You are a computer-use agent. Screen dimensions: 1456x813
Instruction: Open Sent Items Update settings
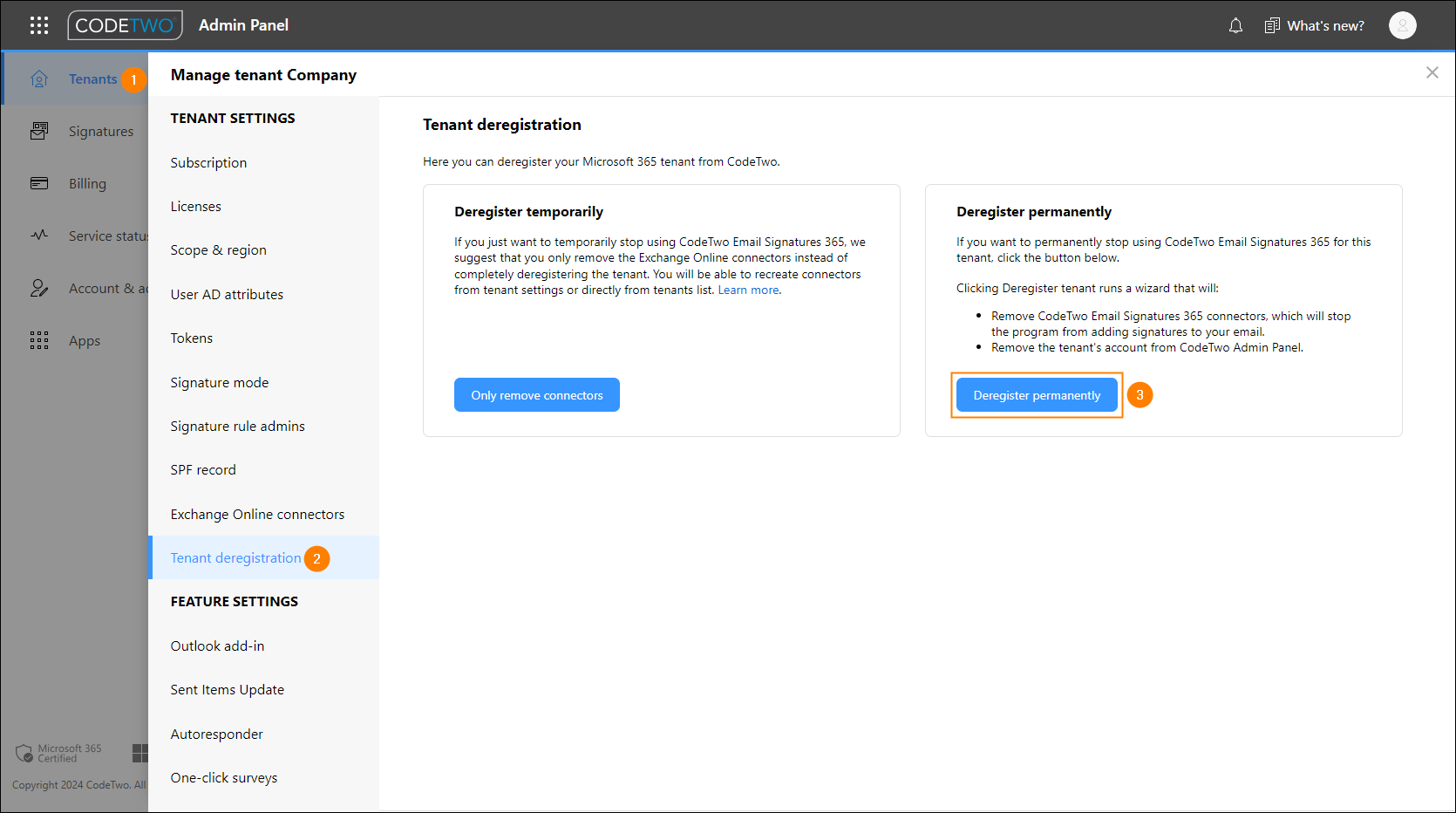click(x=263, y=689)
